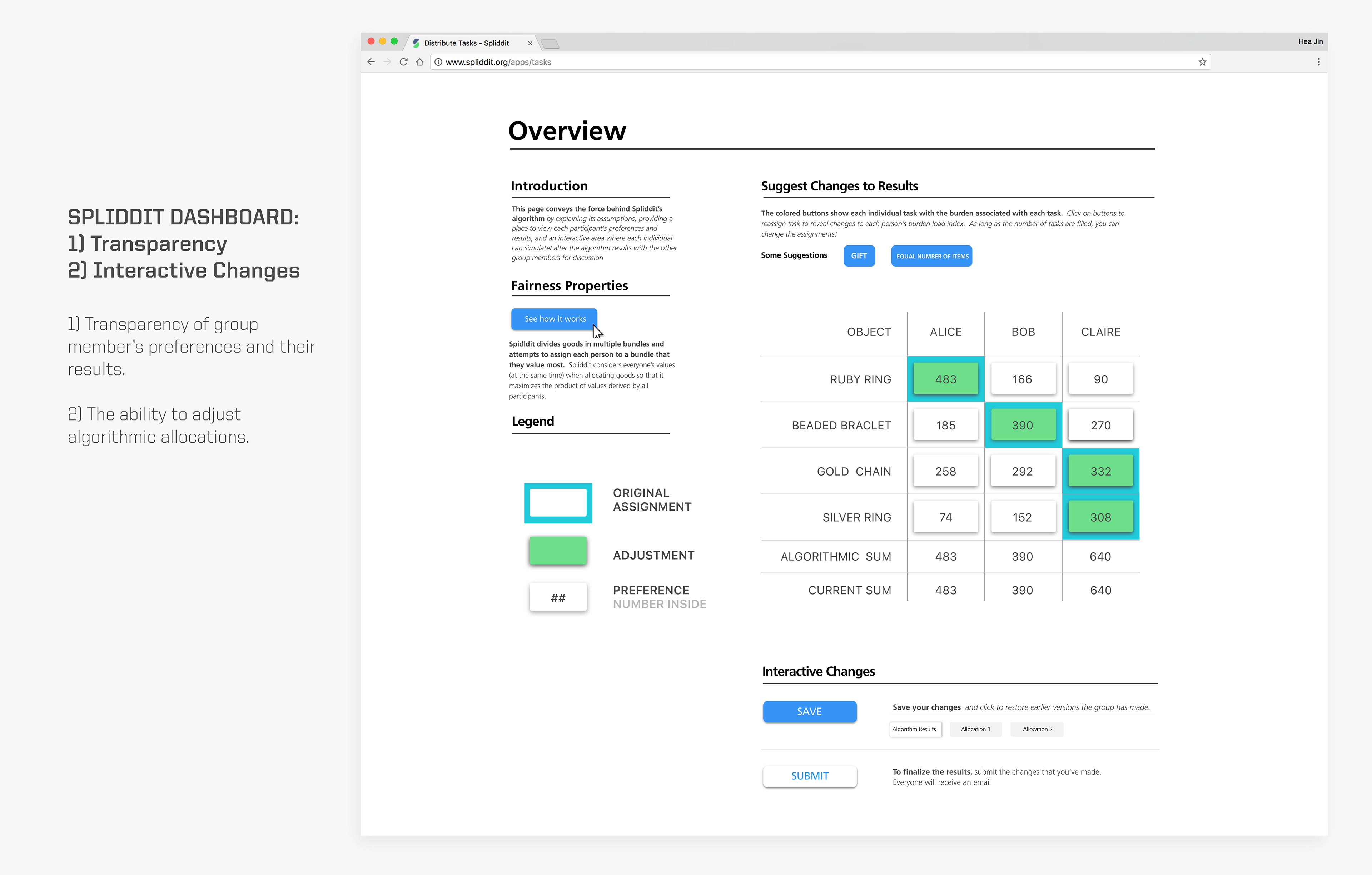
Task: Click the BOB column header
Action: coord(1023,332)
